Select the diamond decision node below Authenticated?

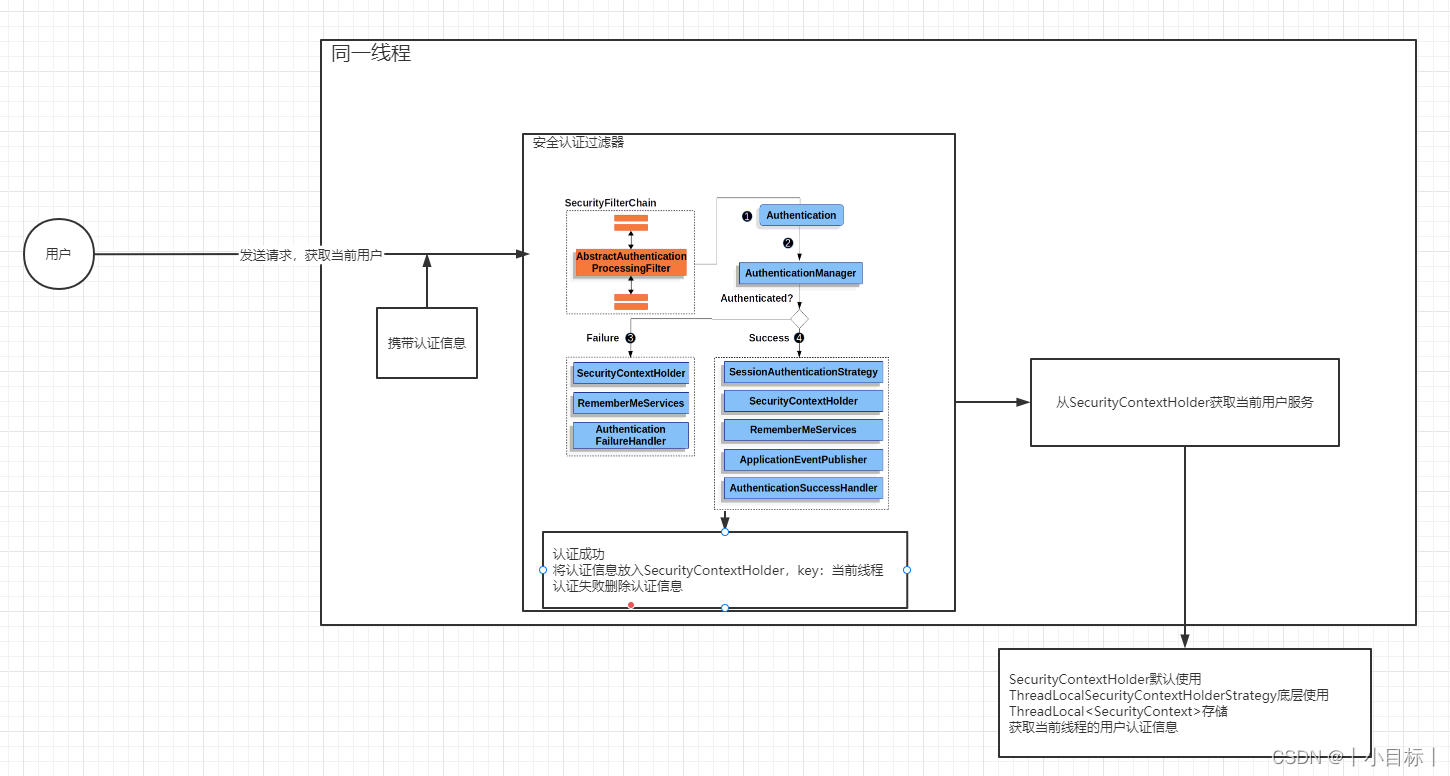(x=799, y=316)
